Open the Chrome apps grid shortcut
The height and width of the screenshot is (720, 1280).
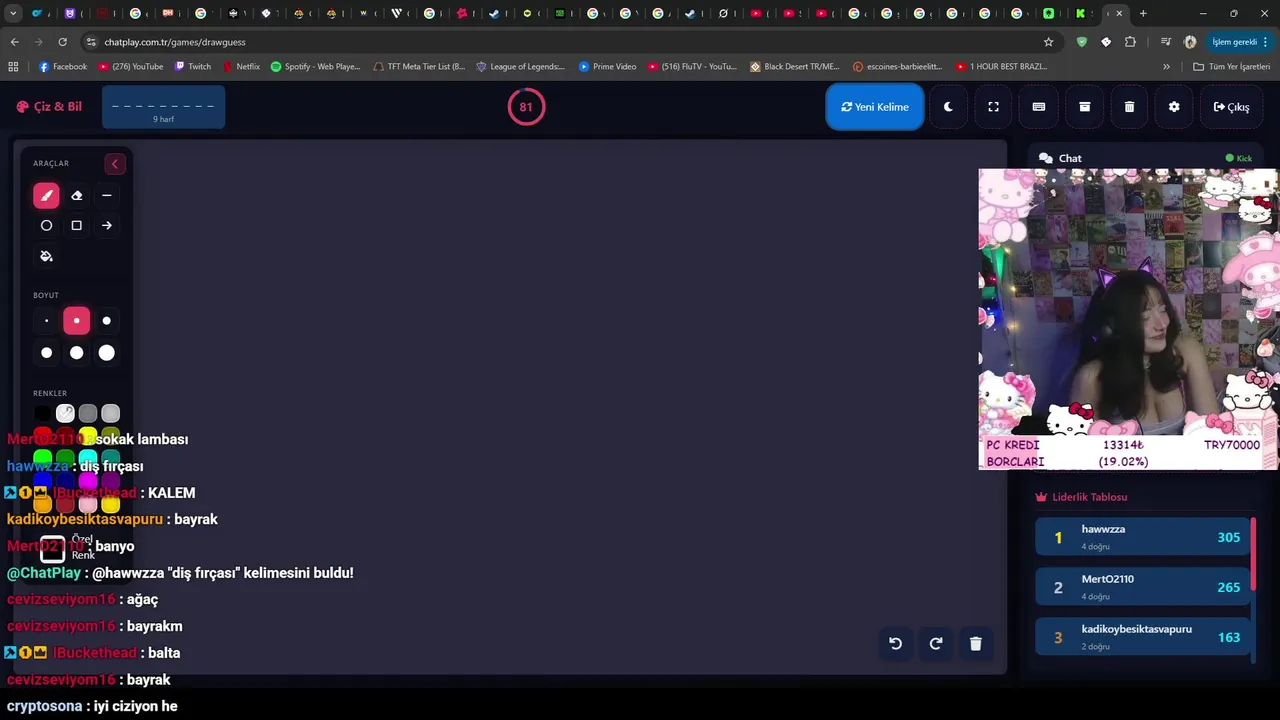tap(13, 67)
